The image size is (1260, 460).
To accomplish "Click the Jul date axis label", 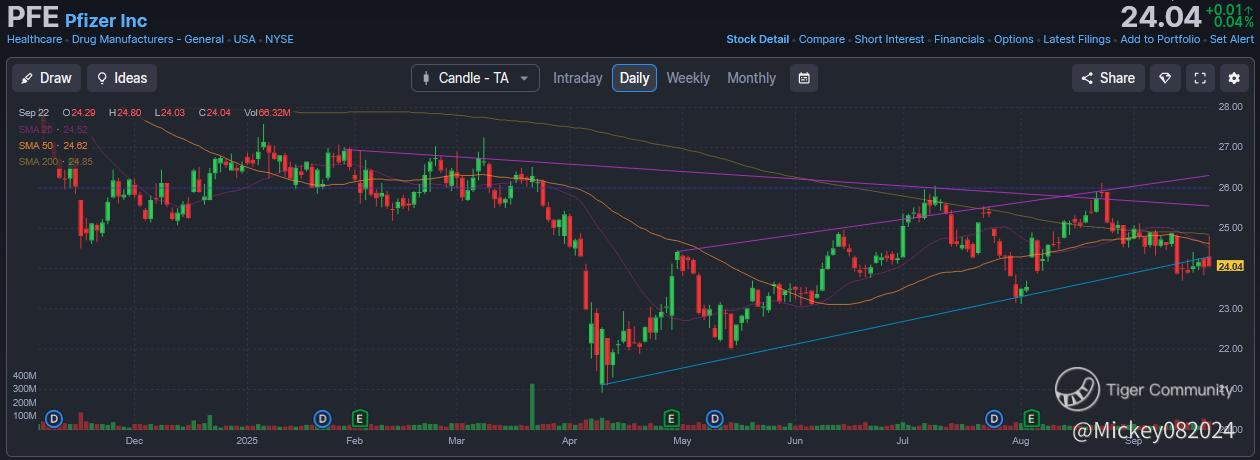I will (x=903, y=440).
